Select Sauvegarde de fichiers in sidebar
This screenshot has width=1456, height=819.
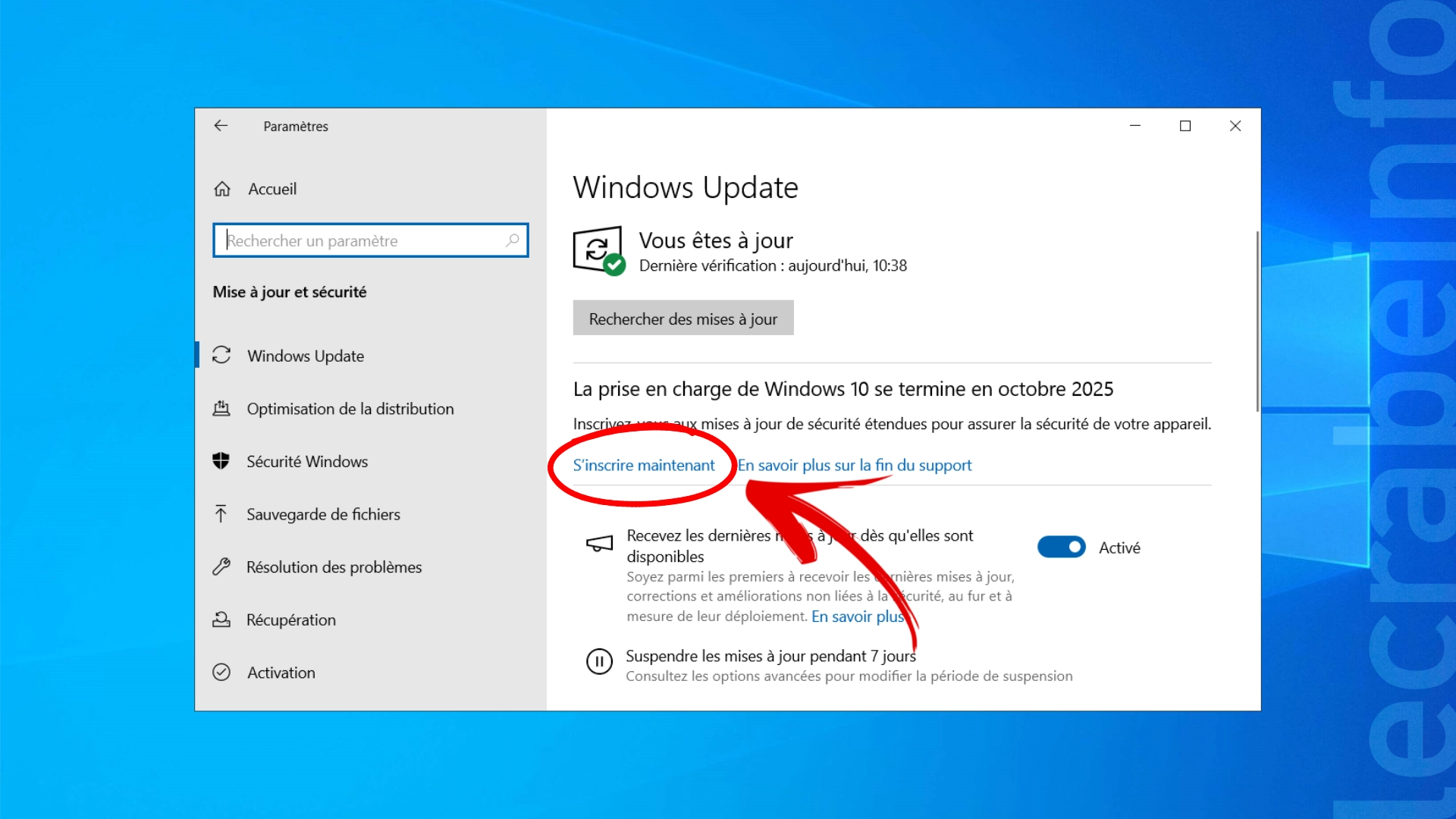pyautogui.click(x=323, y=514)
